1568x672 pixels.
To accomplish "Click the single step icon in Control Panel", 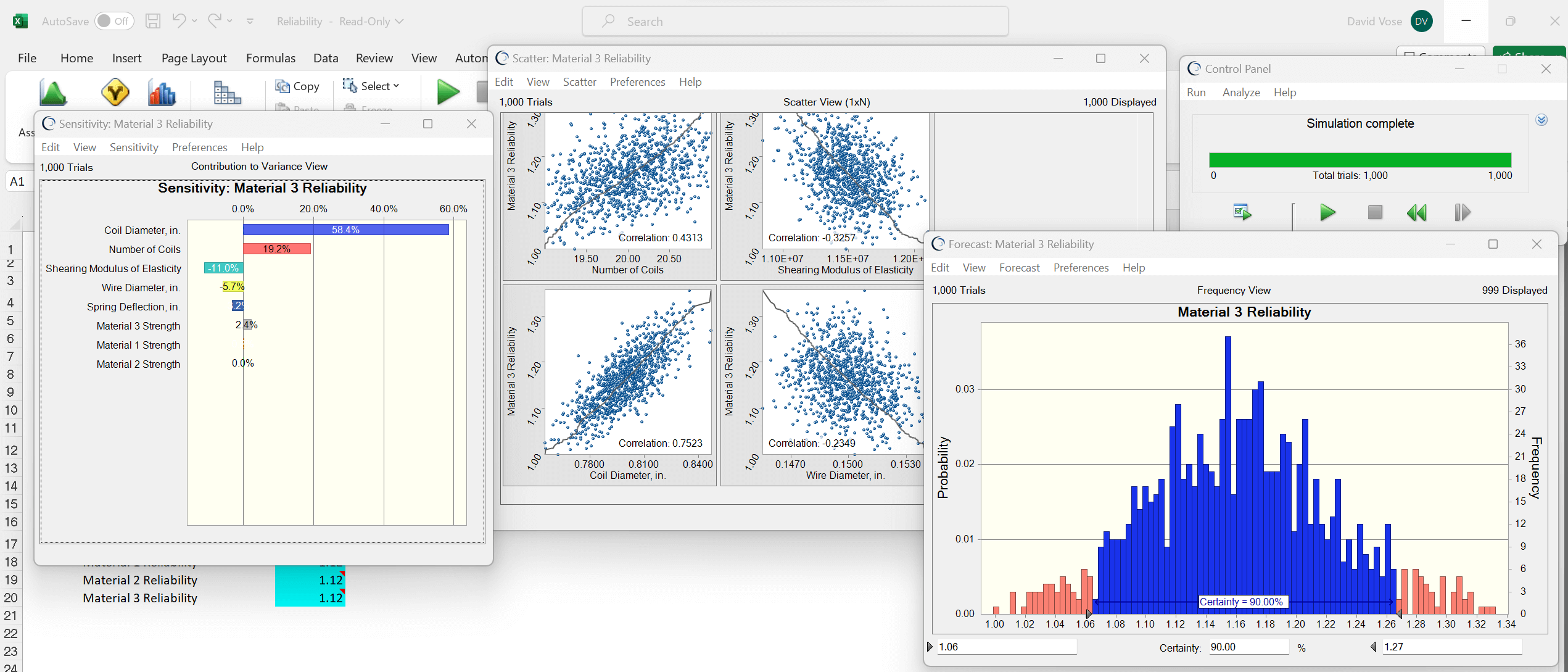I will tap(1462, 213).
